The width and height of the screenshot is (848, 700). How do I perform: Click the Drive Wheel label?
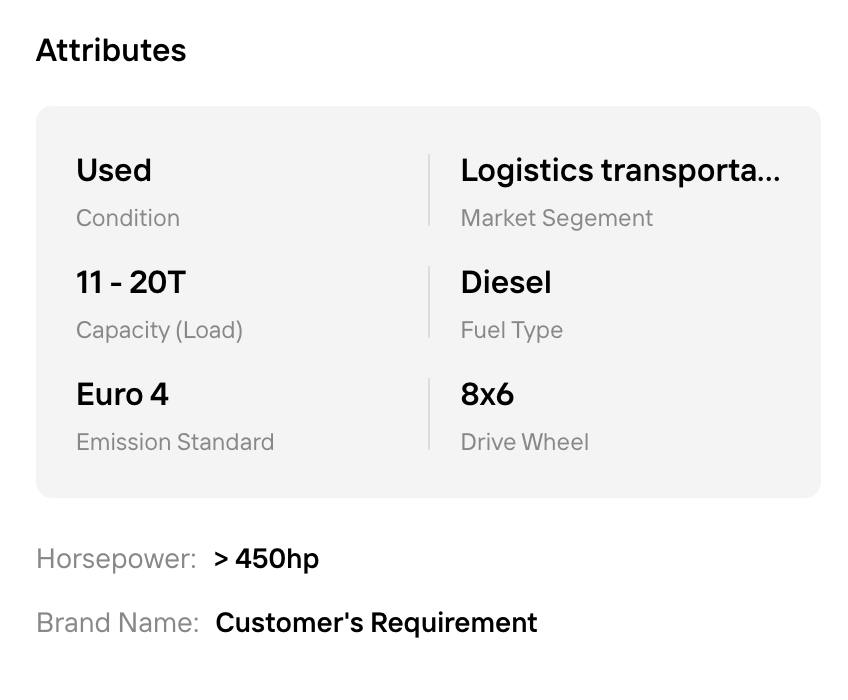coord(524,442)
